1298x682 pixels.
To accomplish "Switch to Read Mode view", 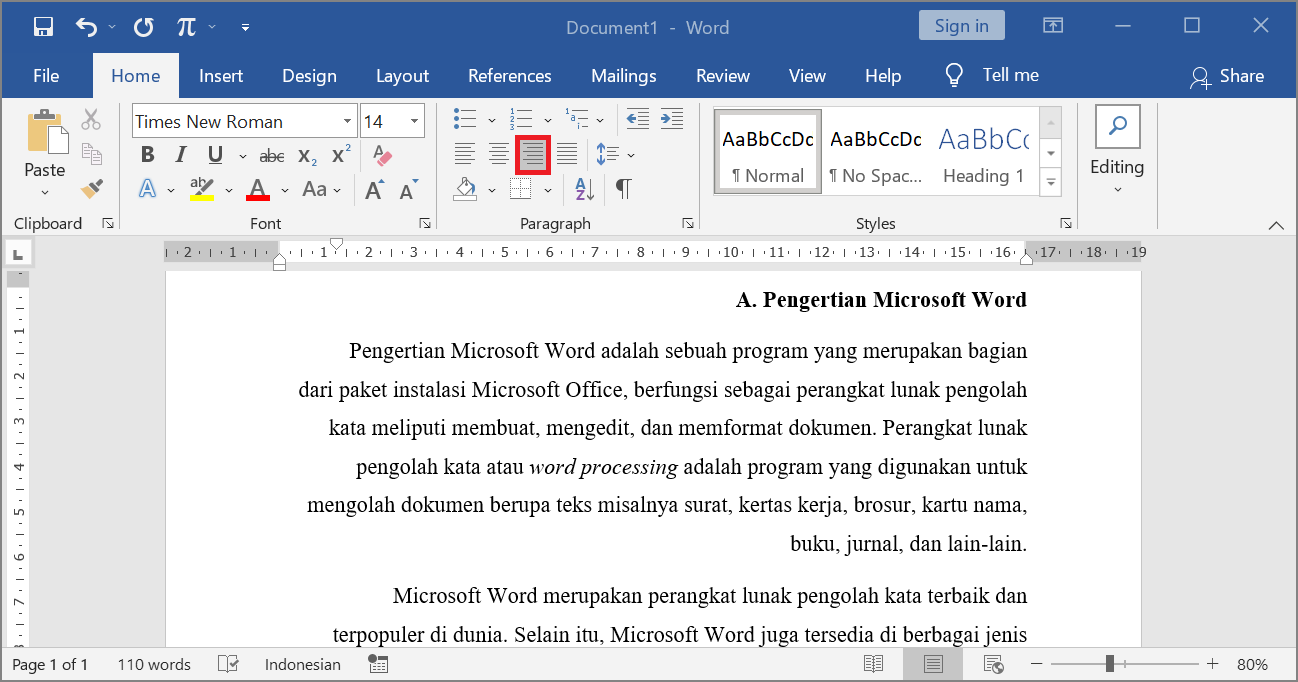I will [874, 664].
